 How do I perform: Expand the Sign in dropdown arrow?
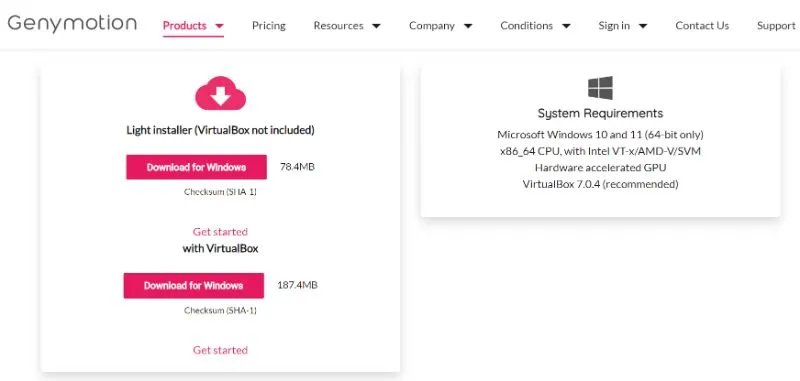point(643,26)
